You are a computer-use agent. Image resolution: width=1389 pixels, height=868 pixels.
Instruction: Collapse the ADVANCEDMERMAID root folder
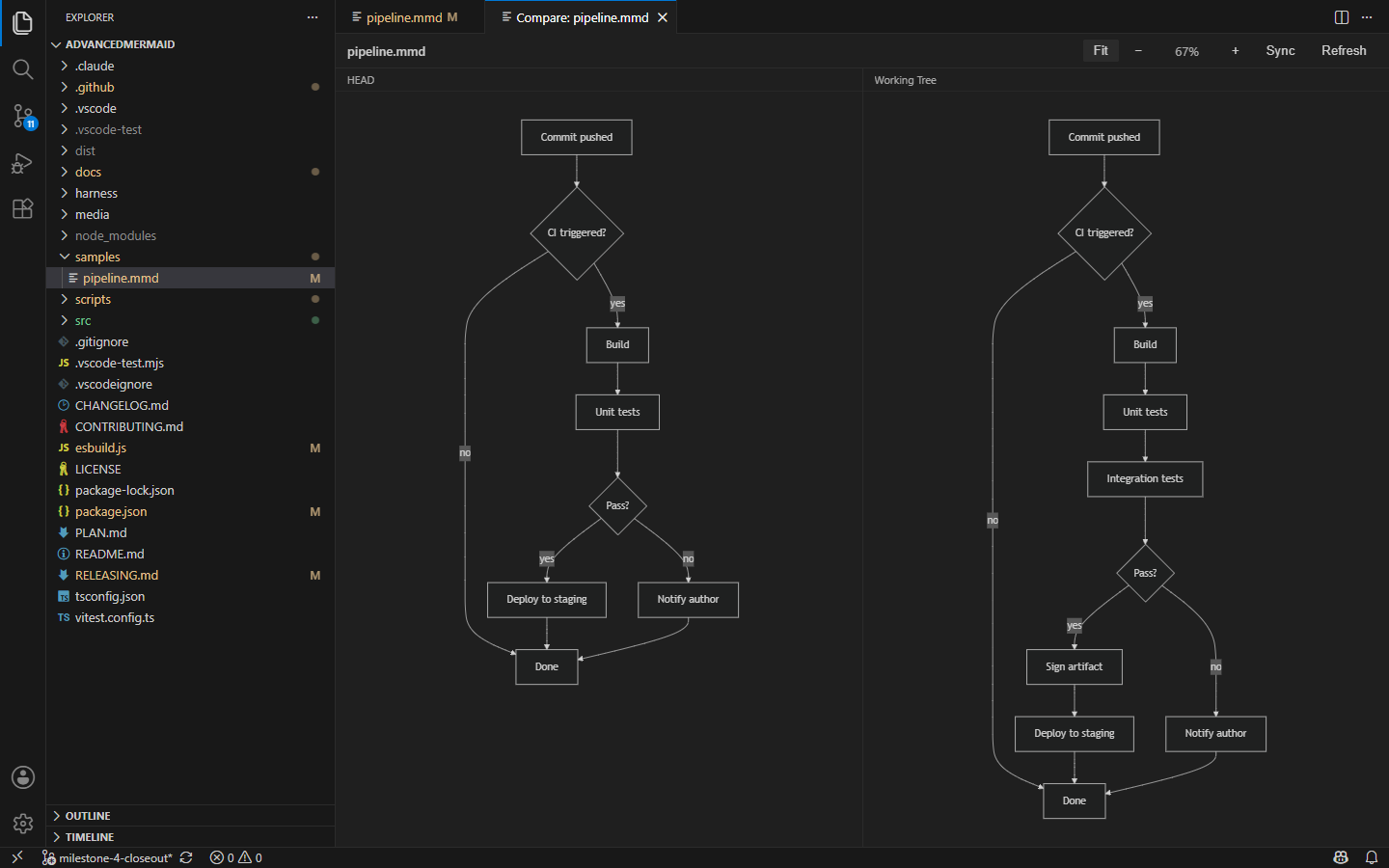pos(190,44)
